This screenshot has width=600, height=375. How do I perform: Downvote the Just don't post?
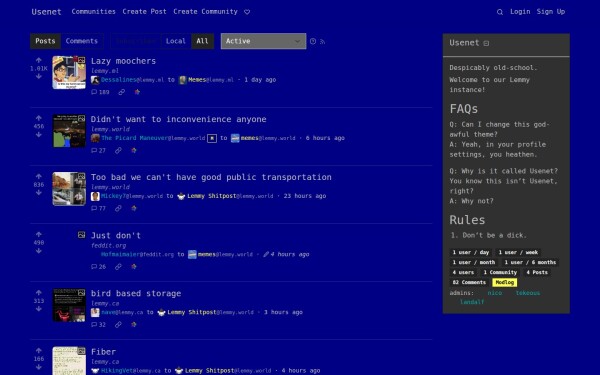point(39,251)
